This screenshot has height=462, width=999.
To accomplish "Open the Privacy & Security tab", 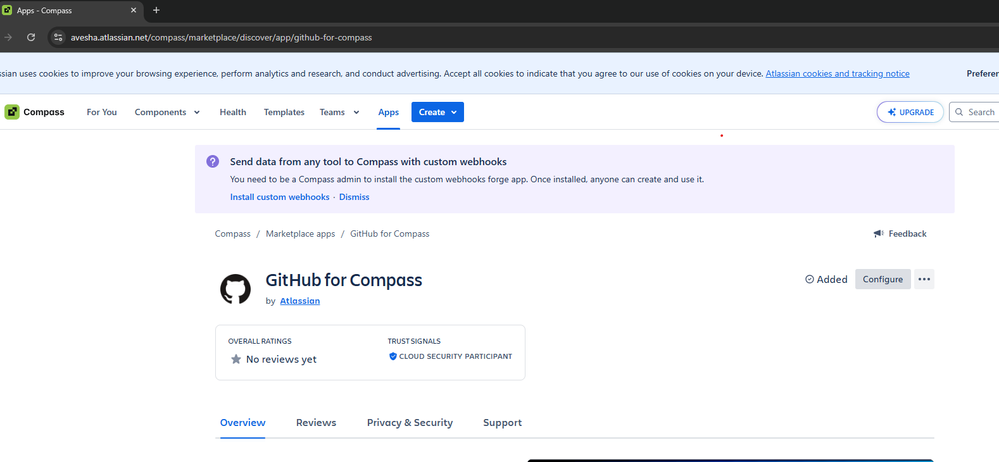I will click(410, 422).
